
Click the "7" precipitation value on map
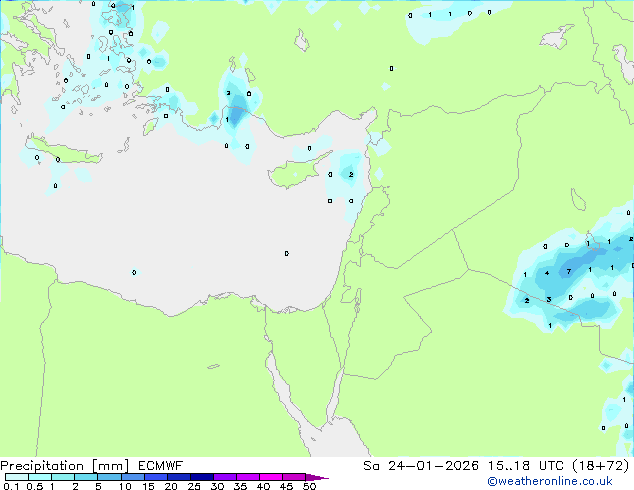(569, 272)
